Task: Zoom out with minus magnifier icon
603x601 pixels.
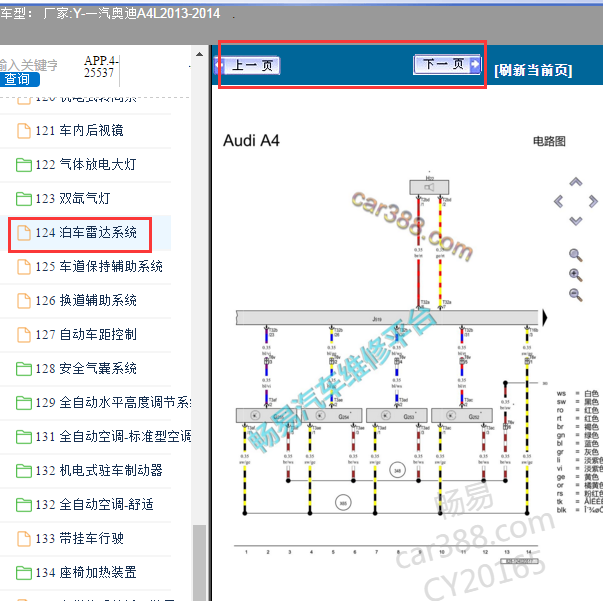Action: [575, 295]
